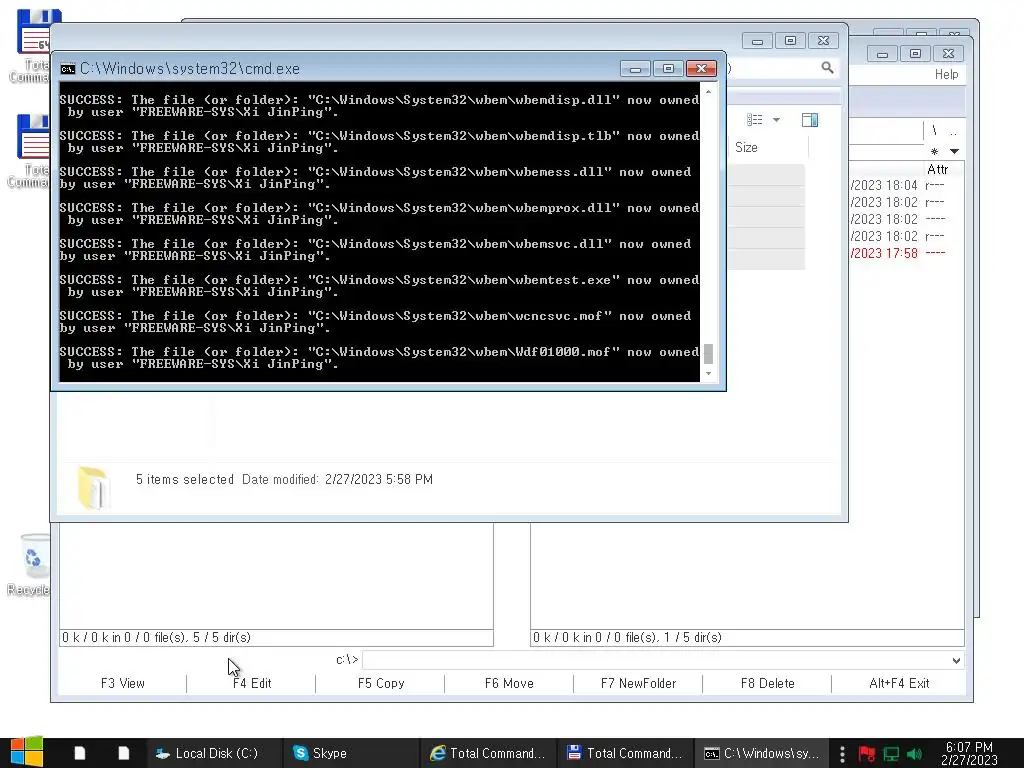
Task: Focus the c:\> command line input field
Action: [x=656, y=660]
